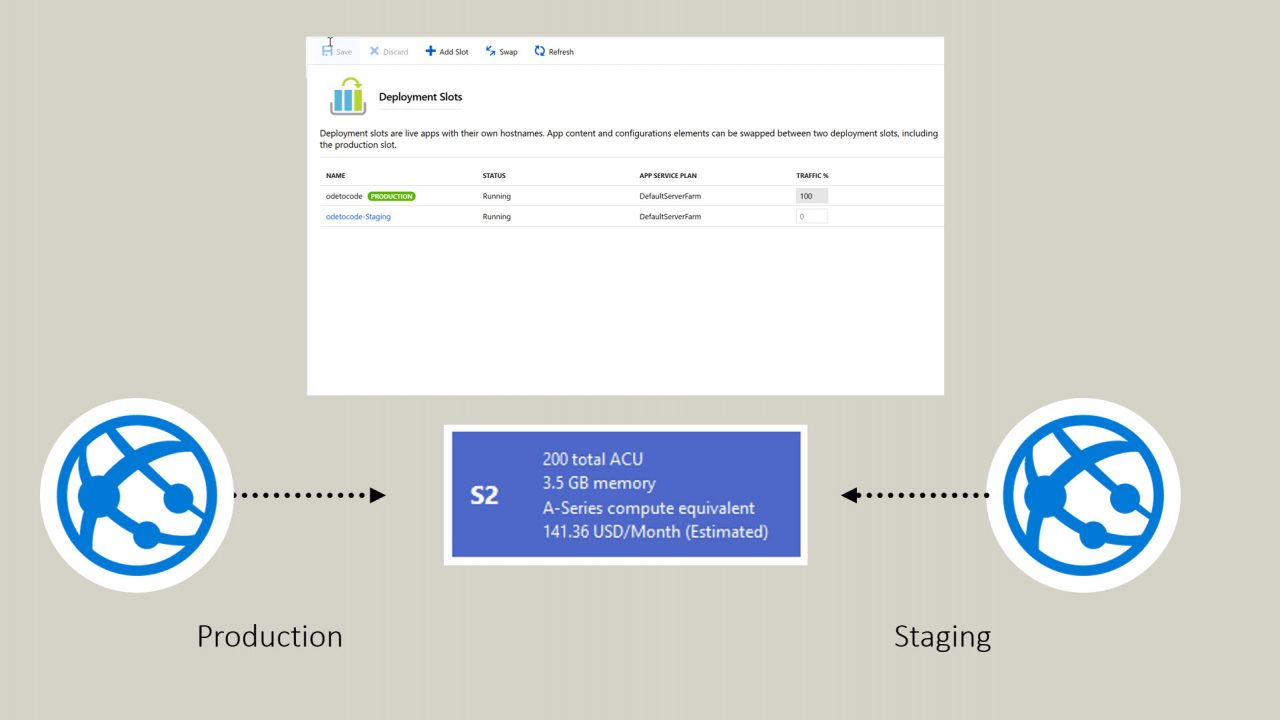Image resolution: width=1280 pixels, height=720 pixels.
Task: Click the web app icon above Staging
Action: 1083,495
